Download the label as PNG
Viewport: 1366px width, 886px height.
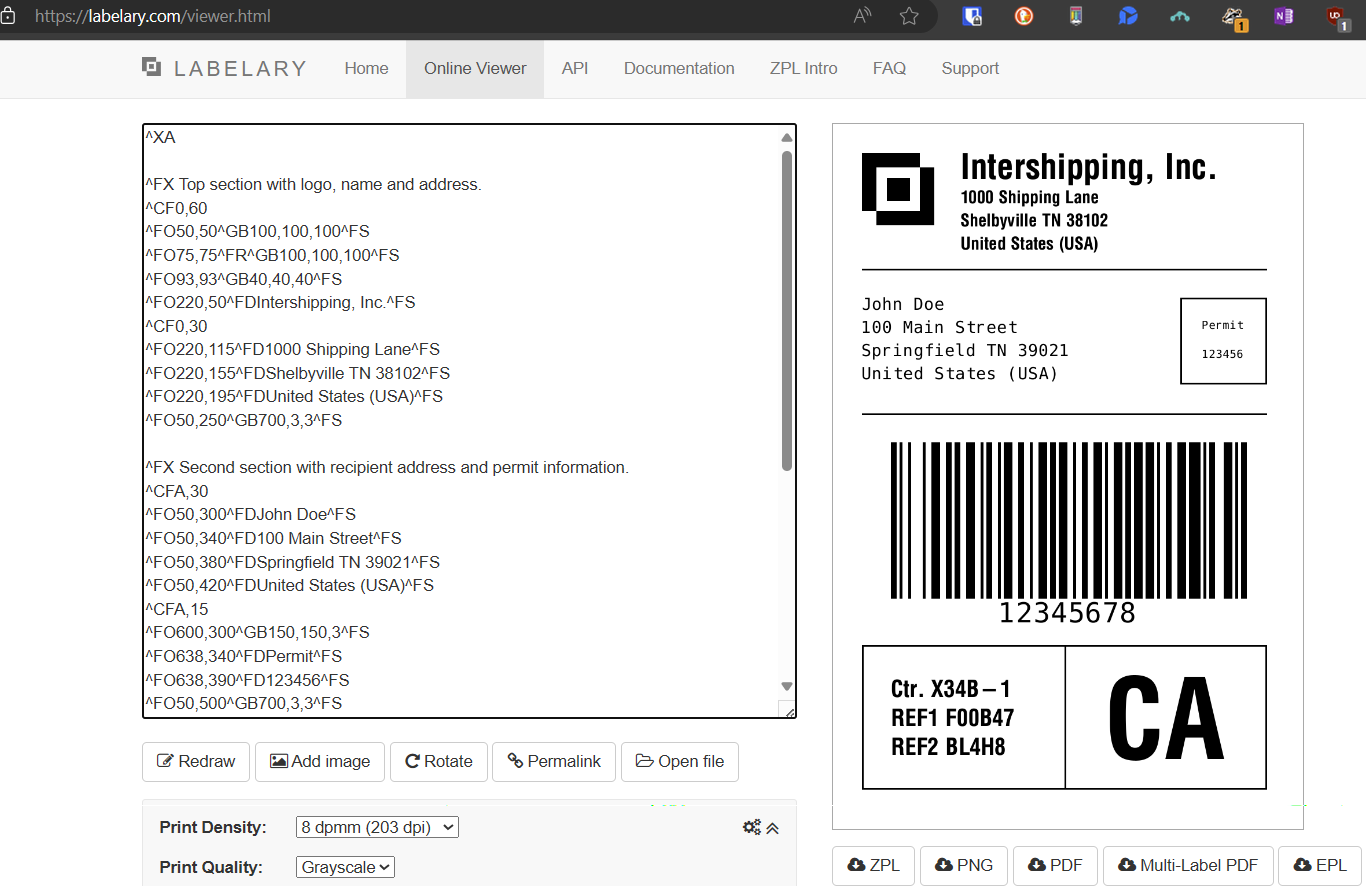pyautogui.click(x=963, y=865)
